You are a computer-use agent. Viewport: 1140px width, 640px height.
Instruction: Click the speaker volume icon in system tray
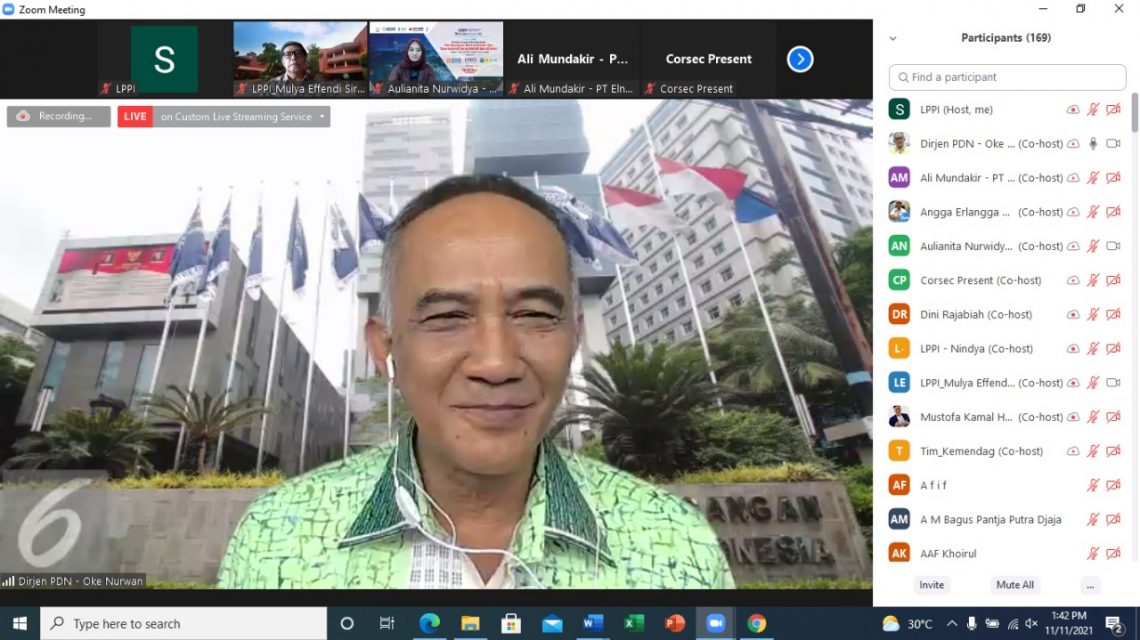[x=1031, y=623]
